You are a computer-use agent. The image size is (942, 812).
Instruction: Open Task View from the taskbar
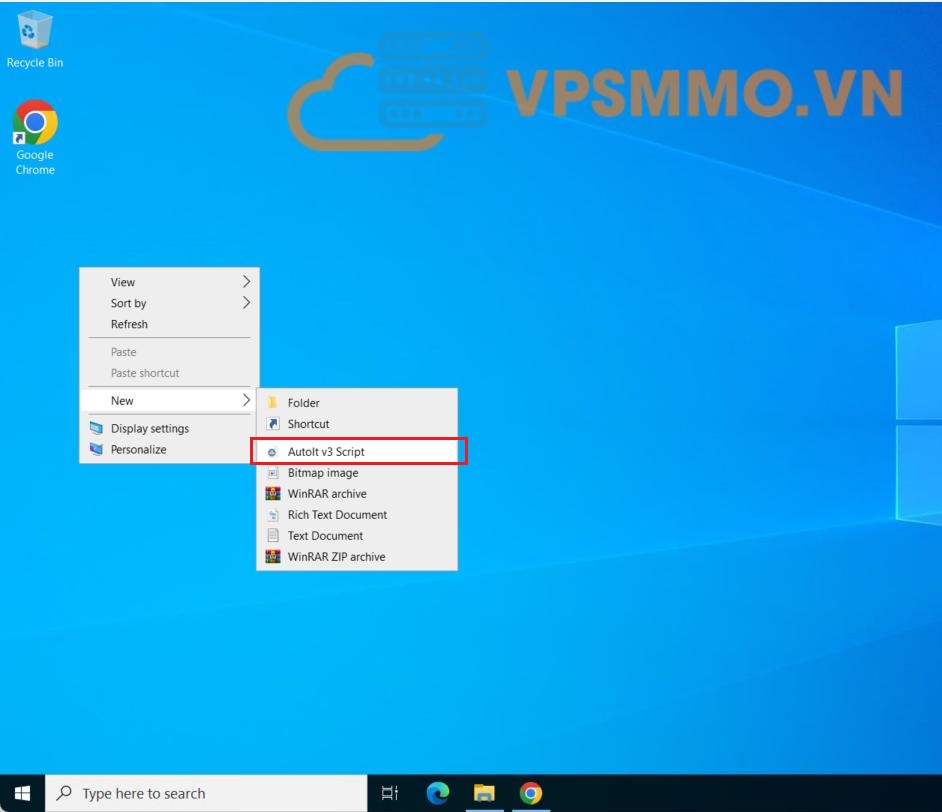point(390,793)
